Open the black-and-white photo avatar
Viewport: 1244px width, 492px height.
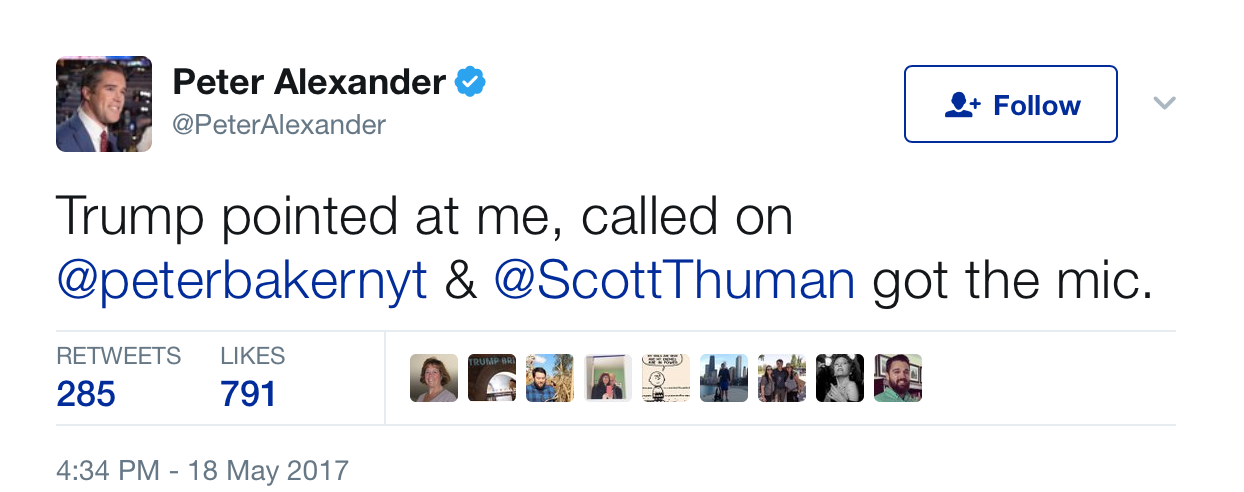pos(840,378)
